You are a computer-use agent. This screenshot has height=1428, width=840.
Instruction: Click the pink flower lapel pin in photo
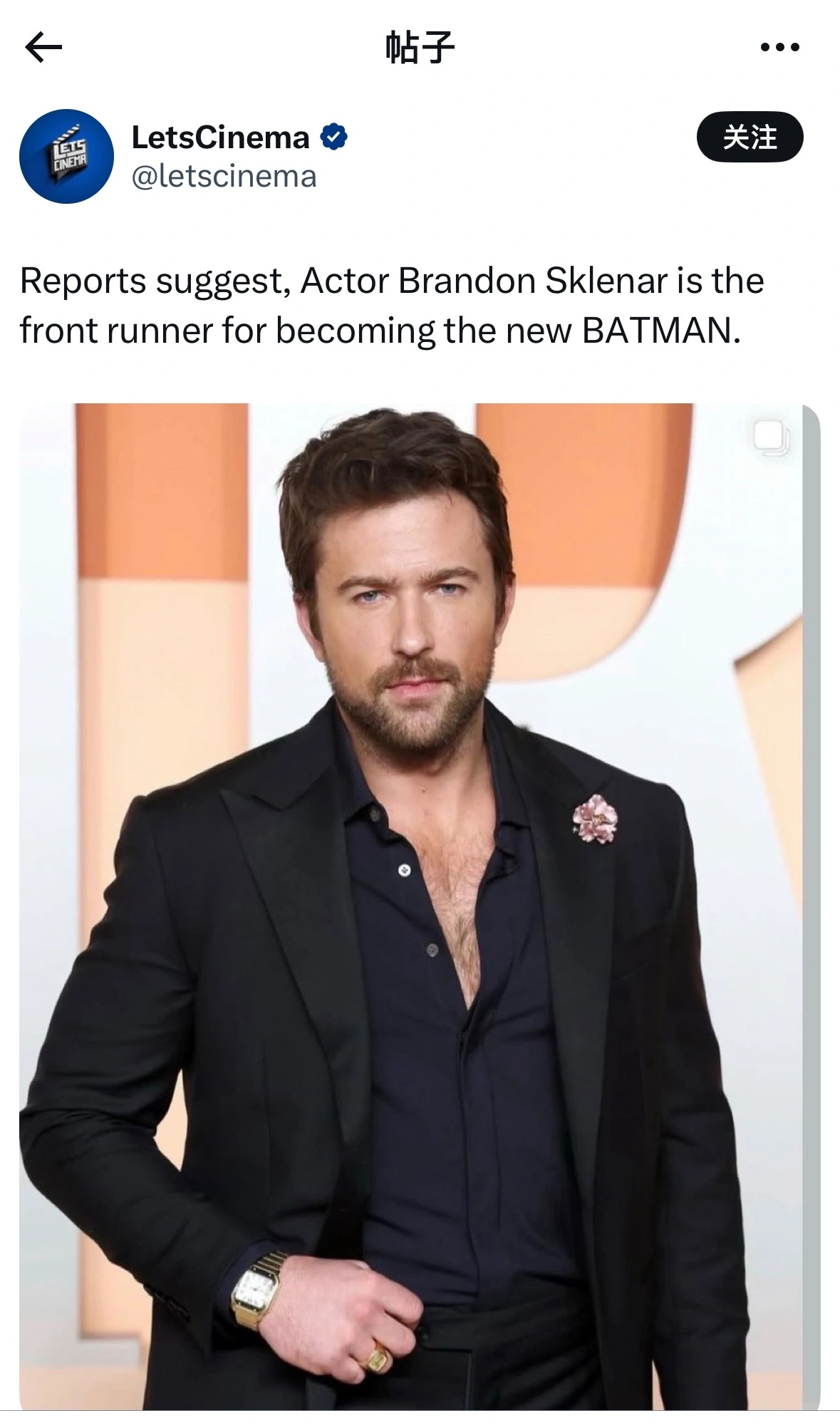596,819
